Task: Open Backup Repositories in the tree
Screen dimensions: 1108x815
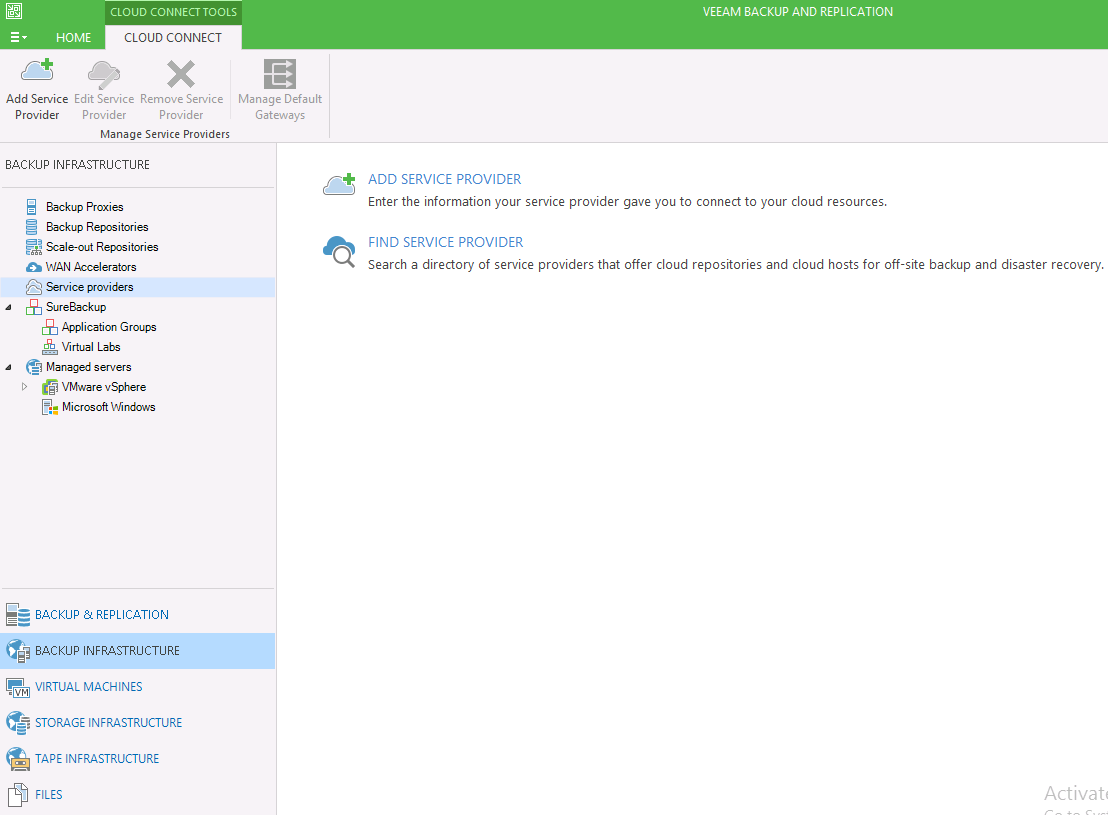Action: tap(98, 227)
